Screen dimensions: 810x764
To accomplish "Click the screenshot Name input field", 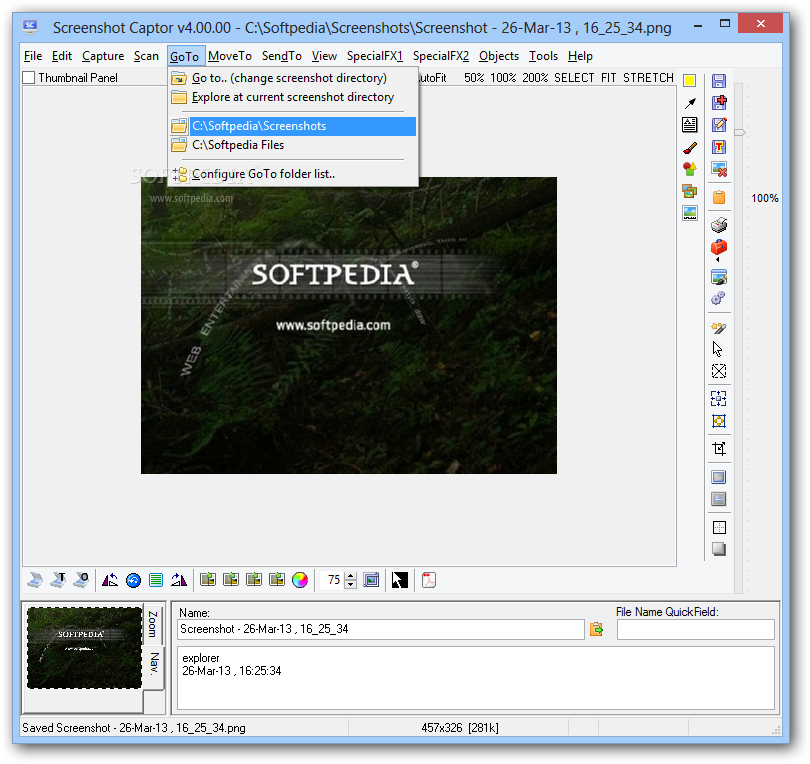I will 381,629.
